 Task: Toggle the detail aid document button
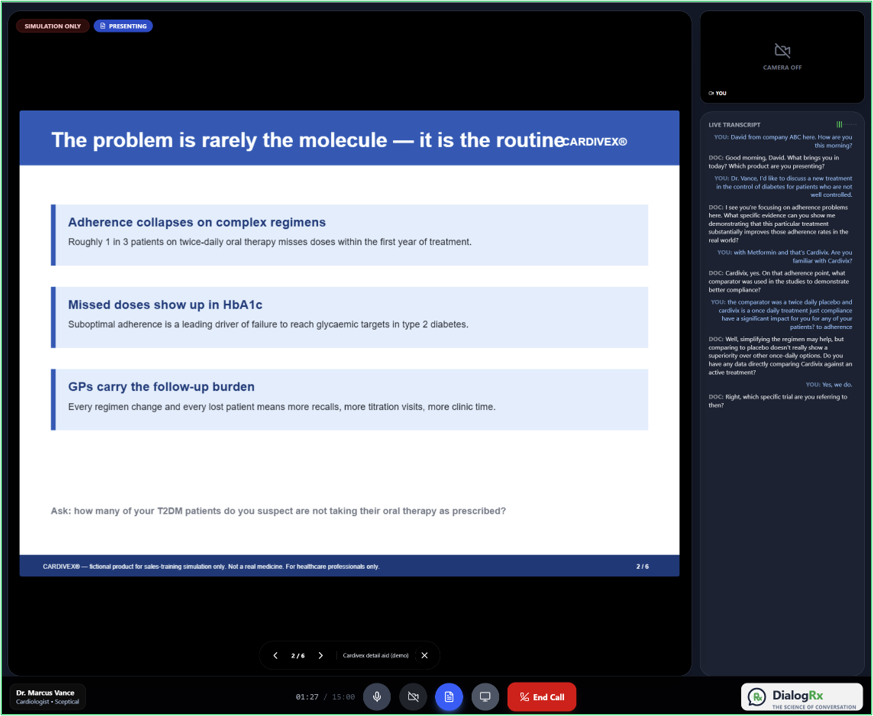(x=449, y=697)
